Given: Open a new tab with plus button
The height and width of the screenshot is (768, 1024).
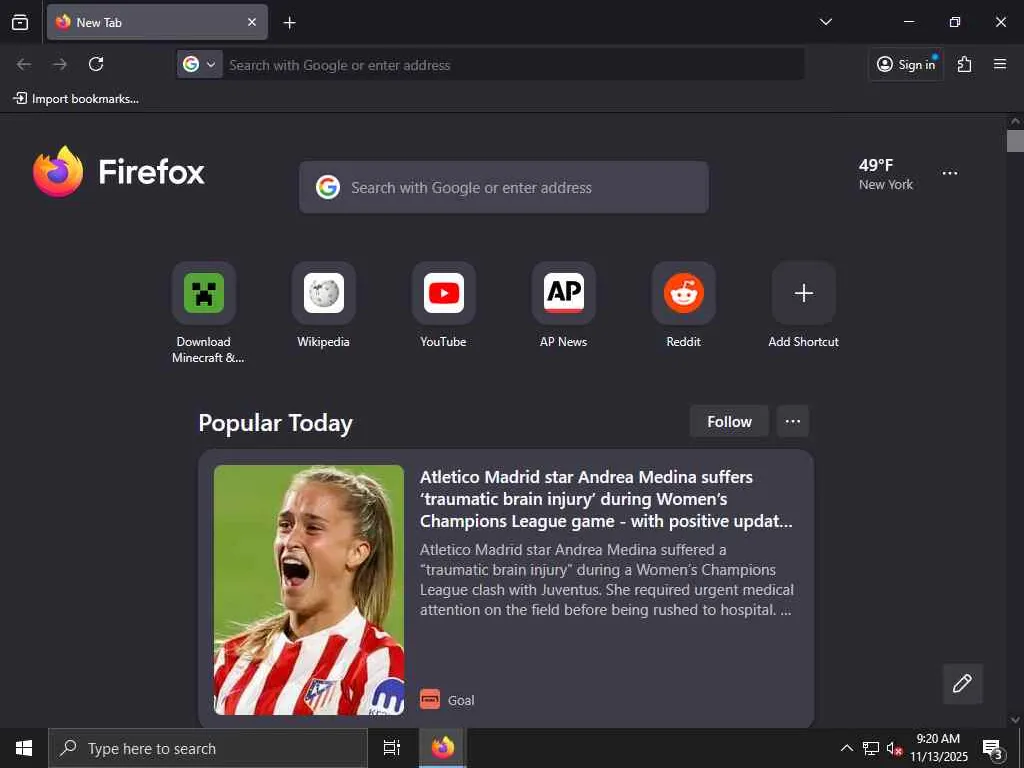Looking at the screenshot, I should [x=289, y=23].
